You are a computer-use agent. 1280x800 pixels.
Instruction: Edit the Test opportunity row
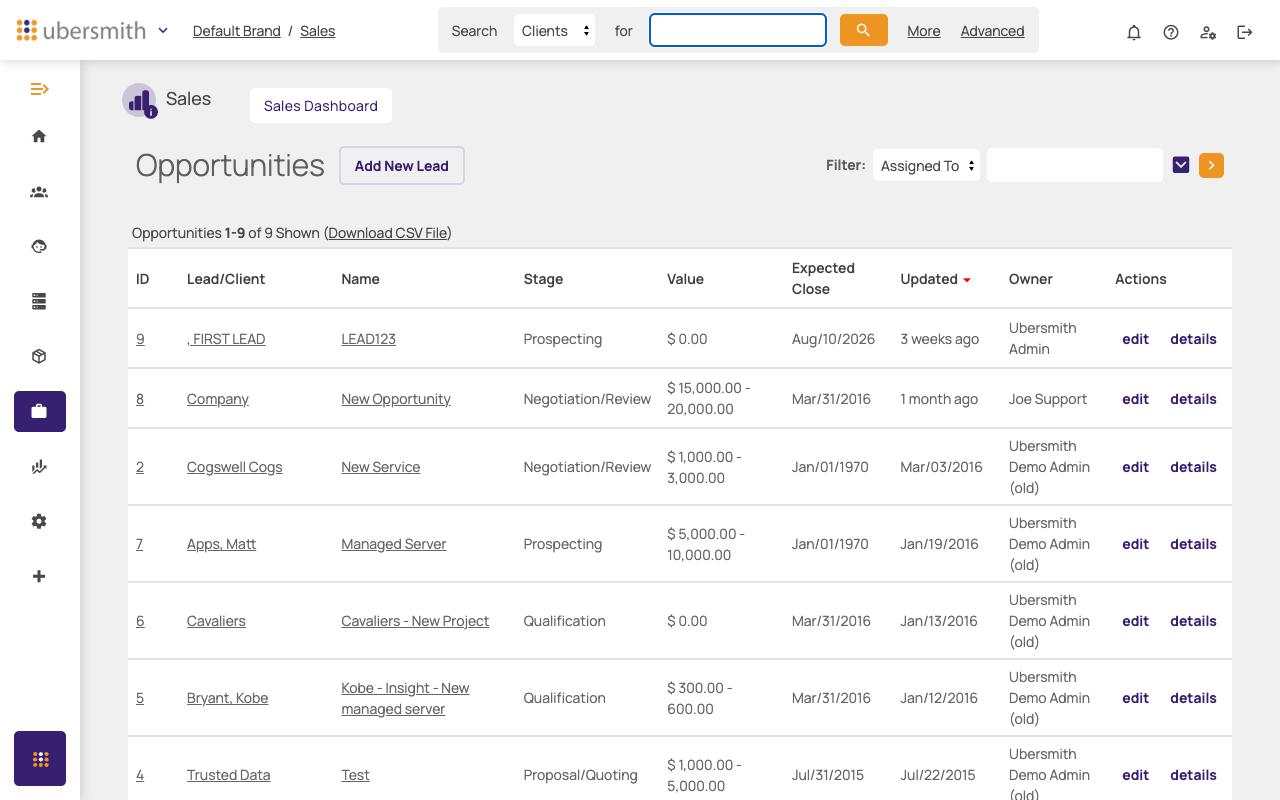coord(1135,775)
